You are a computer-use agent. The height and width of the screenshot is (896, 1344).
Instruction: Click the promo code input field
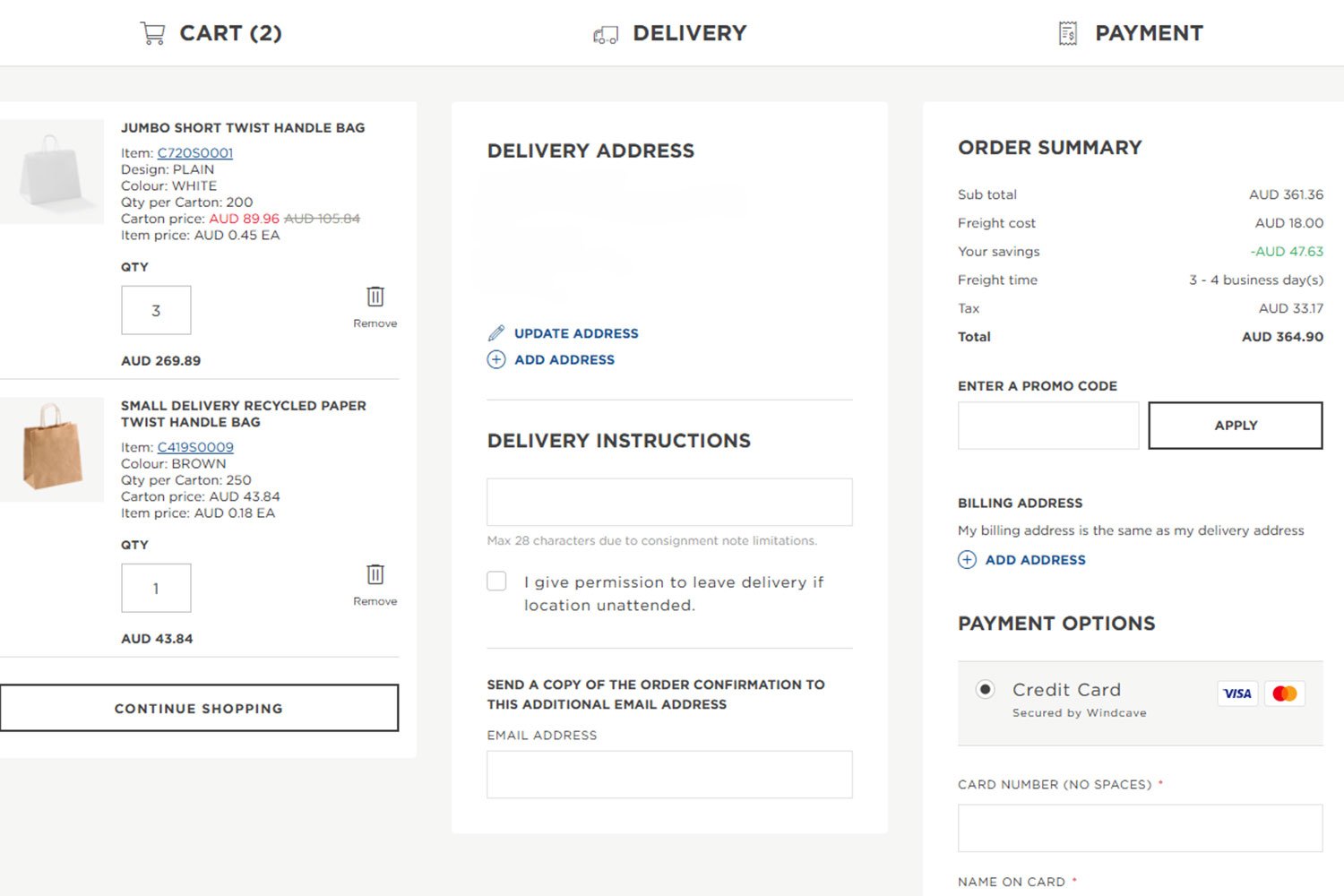(x=1047, y=426)
